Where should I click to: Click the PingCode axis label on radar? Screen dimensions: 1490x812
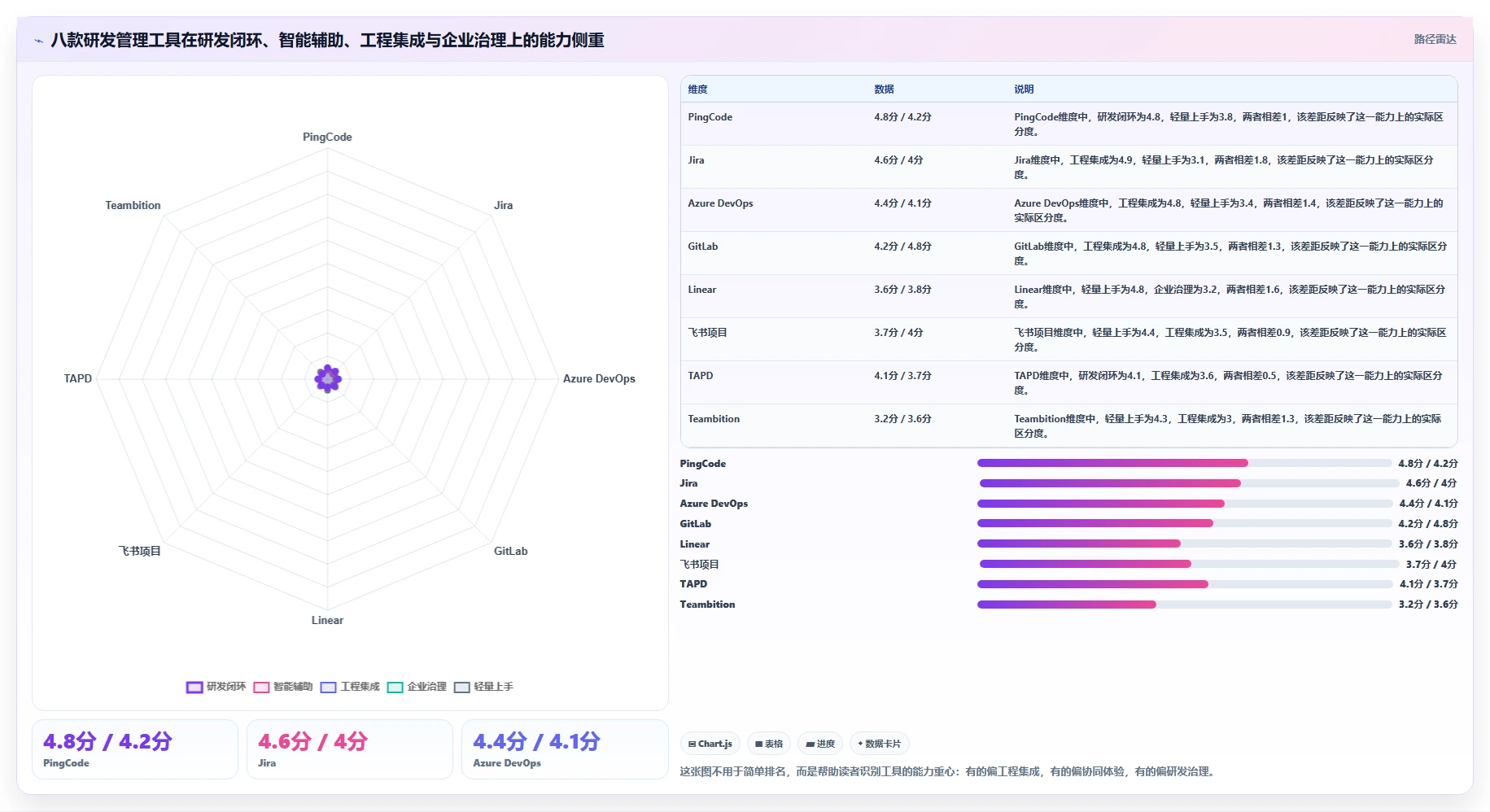point(327,137)
